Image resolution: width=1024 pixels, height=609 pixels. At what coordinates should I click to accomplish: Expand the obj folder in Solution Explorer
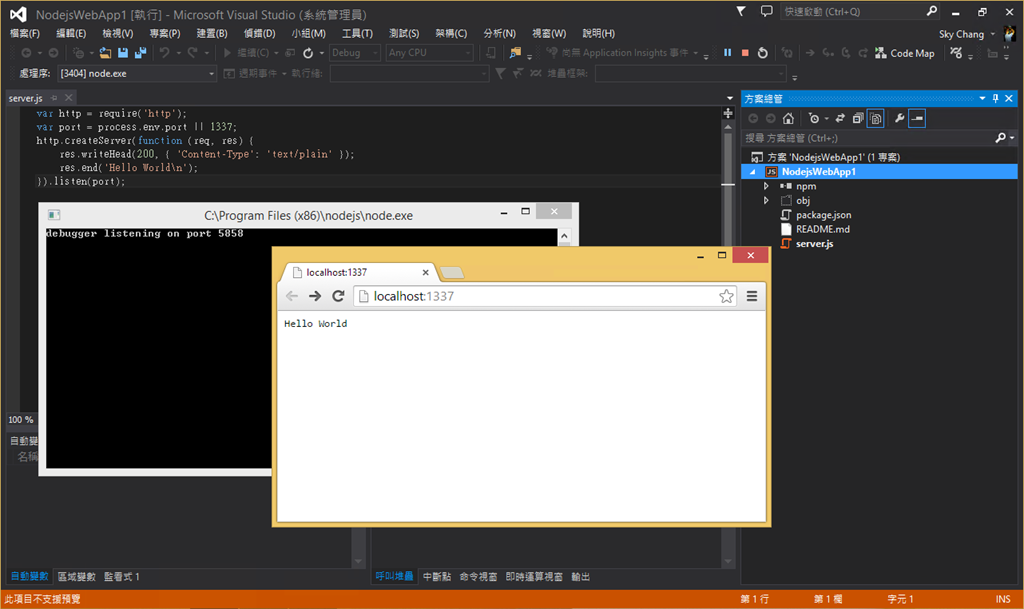767,200
